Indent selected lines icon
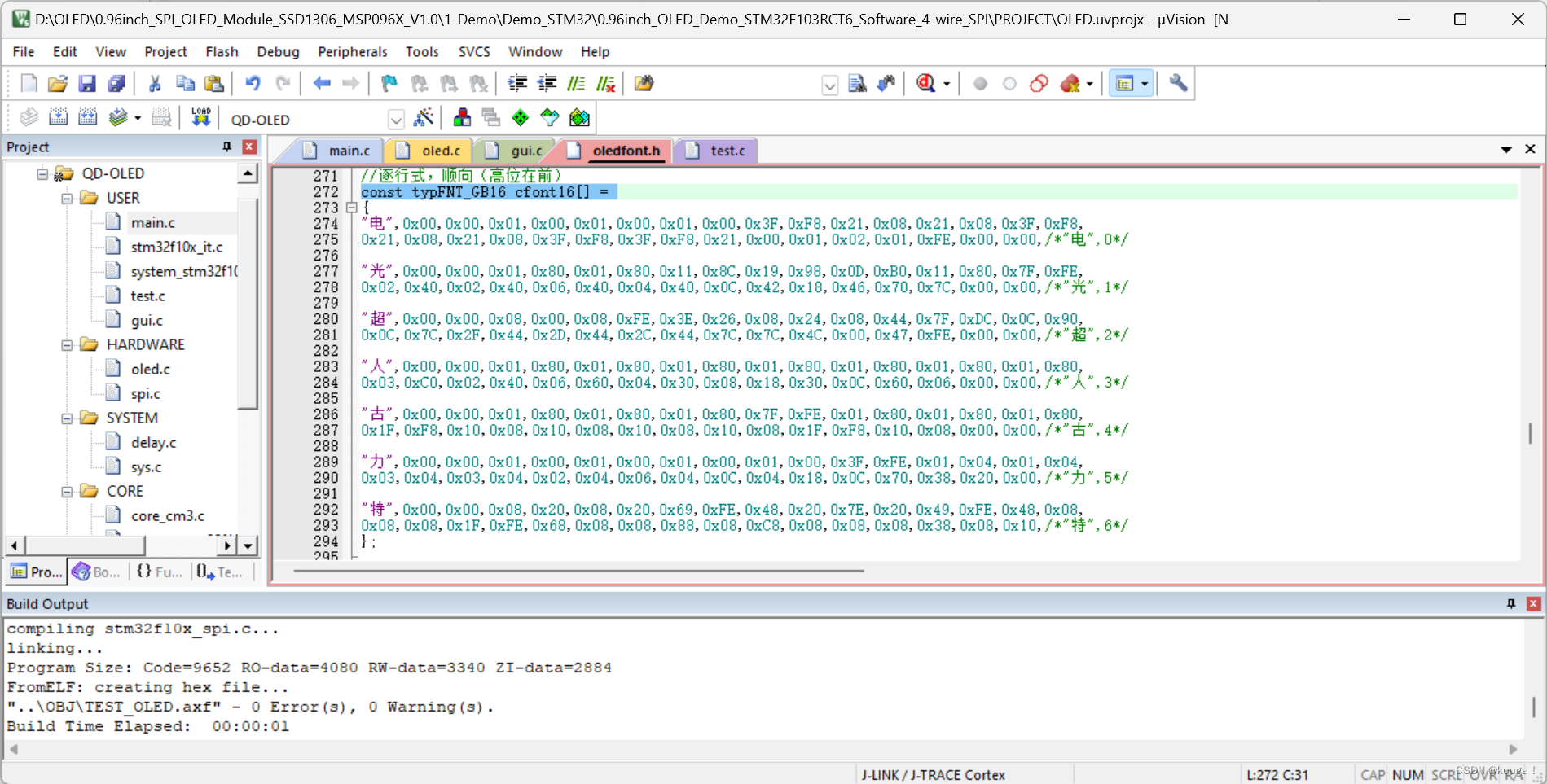 pos(516,83)
